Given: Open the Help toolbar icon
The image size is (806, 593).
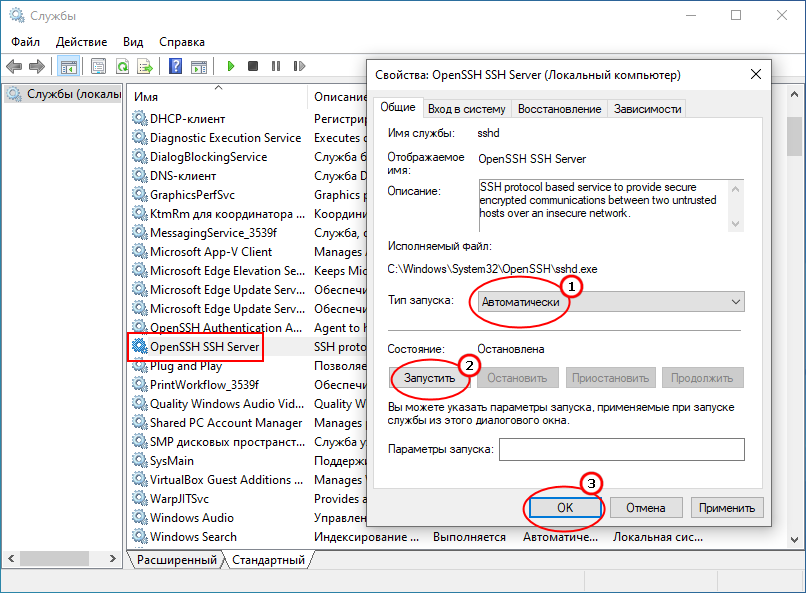Looking at the screenshot, I should point(175,66).
